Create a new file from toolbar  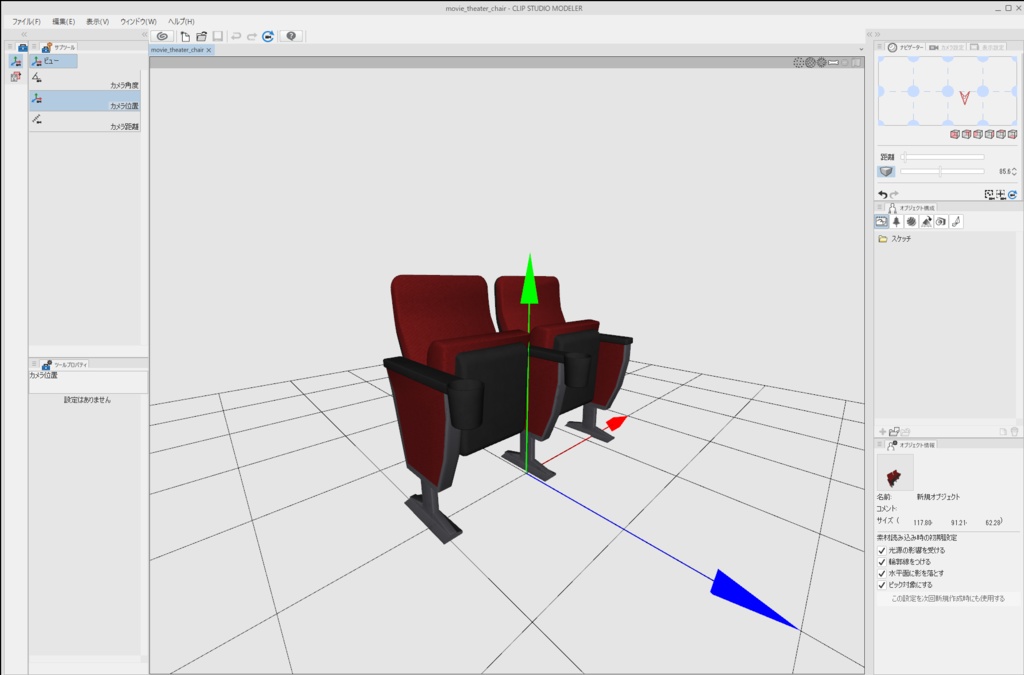click(x=185, y=37)
